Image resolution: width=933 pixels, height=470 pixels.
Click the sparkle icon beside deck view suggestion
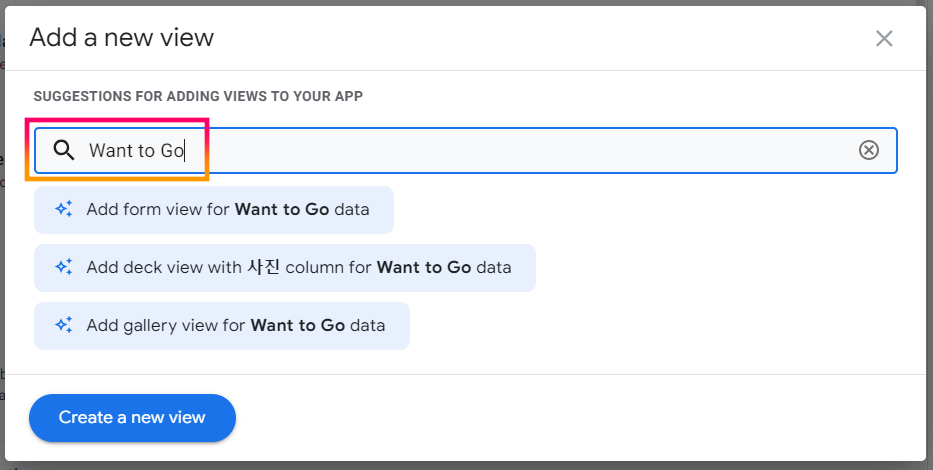click(x=64, y=268)
